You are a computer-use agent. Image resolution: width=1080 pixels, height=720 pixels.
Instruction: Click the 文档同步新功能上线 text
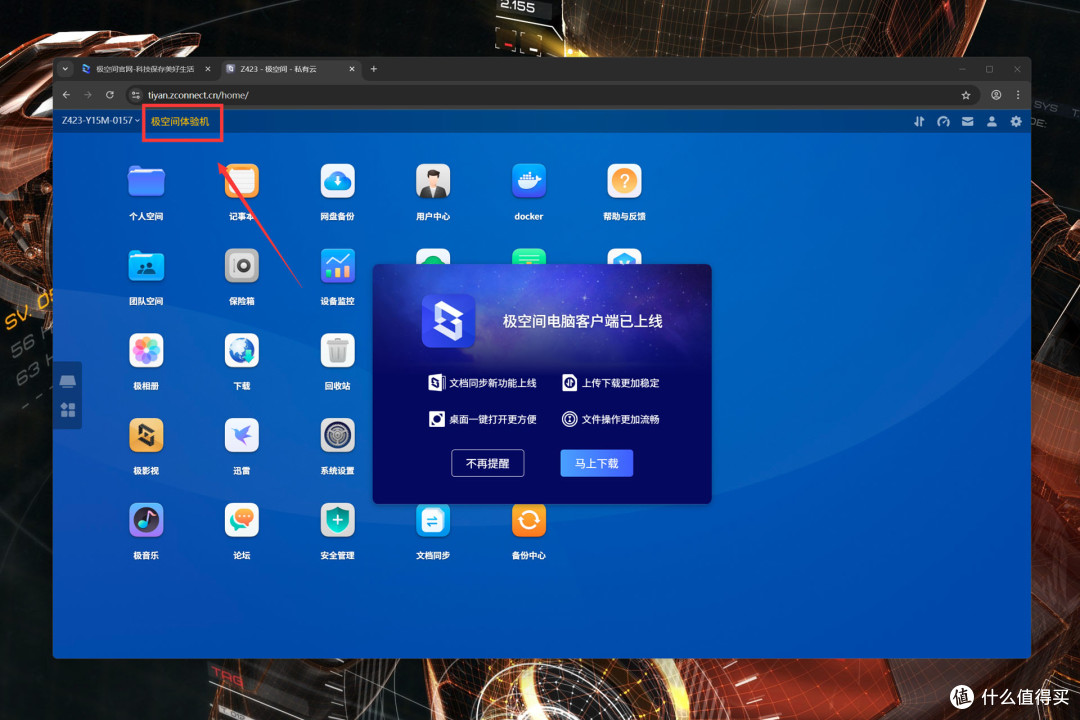492,383
